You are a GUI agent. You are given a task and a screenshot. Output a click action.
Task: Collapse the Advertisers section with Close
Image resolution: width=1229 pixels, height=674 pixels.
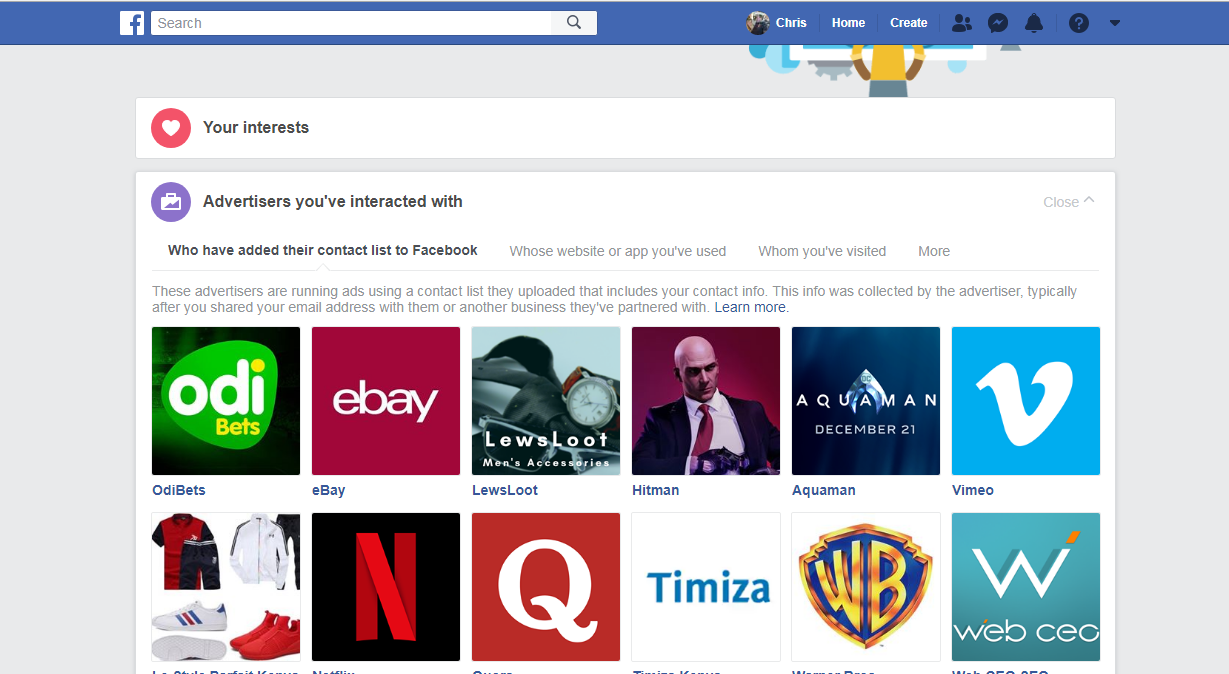(x=1068, y=202)
